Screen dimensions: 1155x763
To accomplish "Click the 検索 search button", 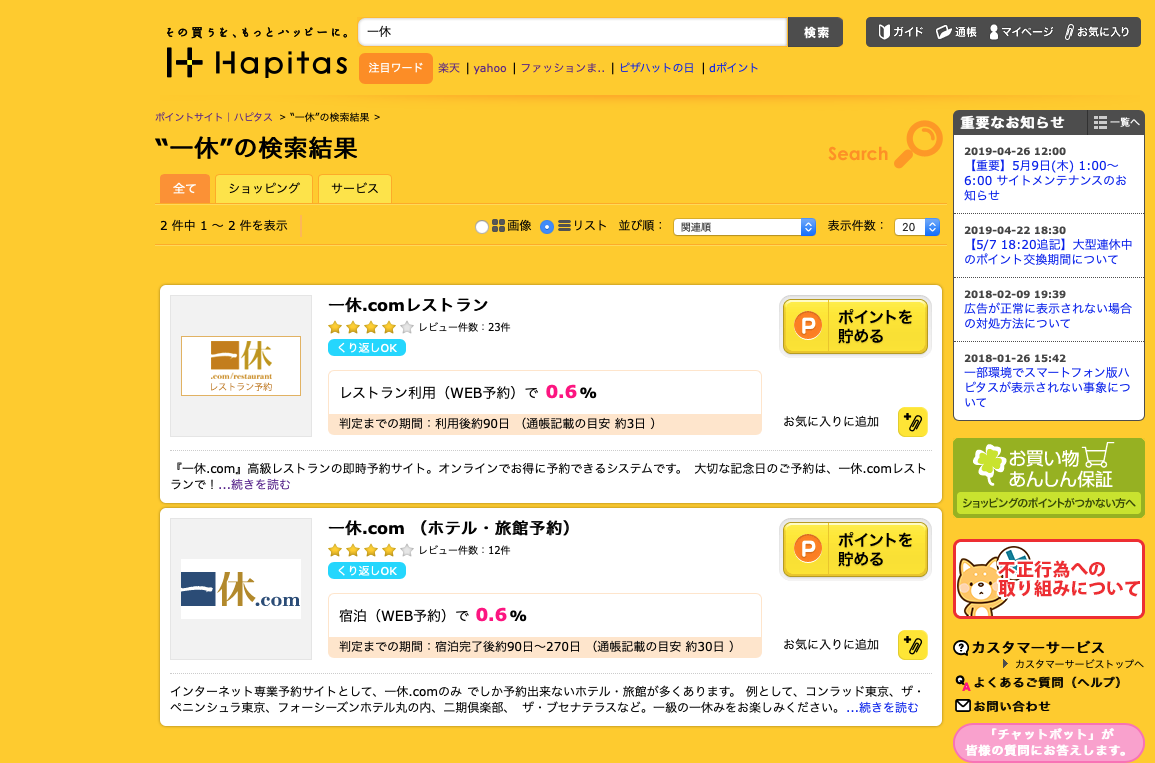I will 815,32.
